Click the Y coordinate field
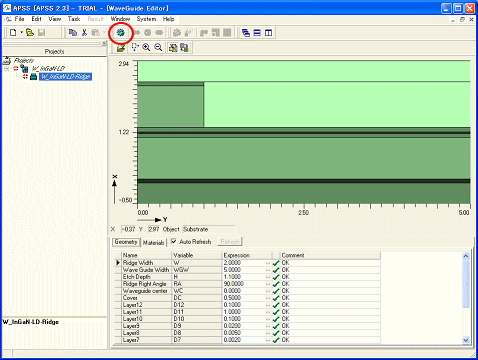Image resolution: width=478 pixels, height=360 pixels. pos(154,229)
